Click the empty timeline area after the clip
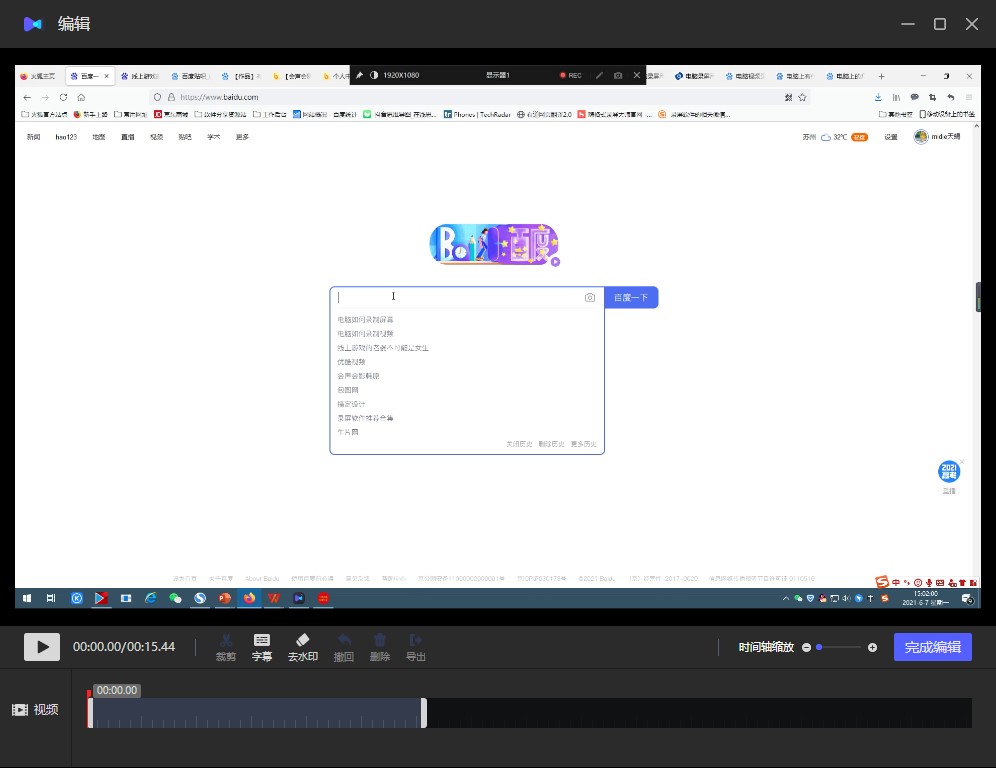 (x=699, y=713)
